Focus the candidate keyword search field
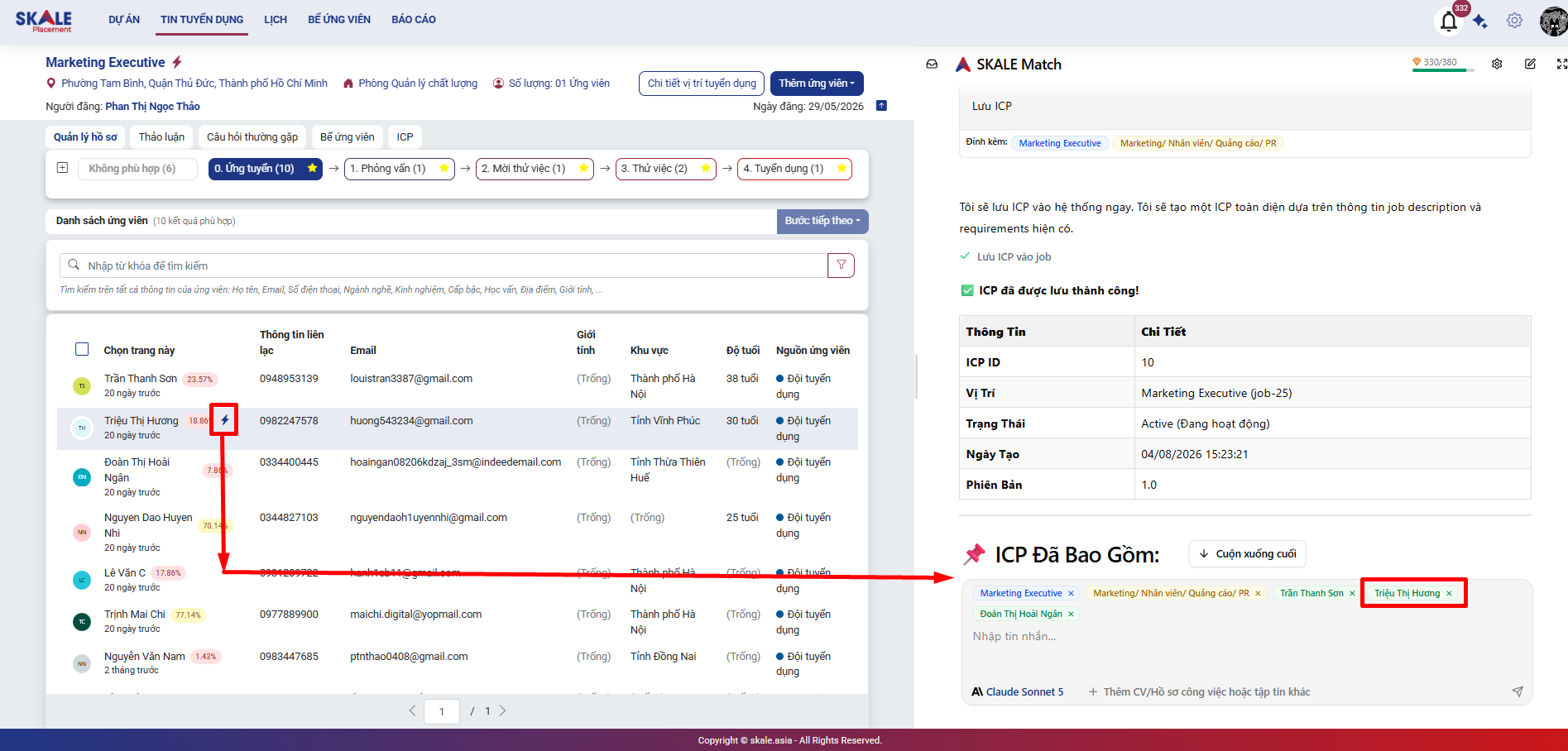Screen dimensions: 1568x751 click(x=444, y=265)
